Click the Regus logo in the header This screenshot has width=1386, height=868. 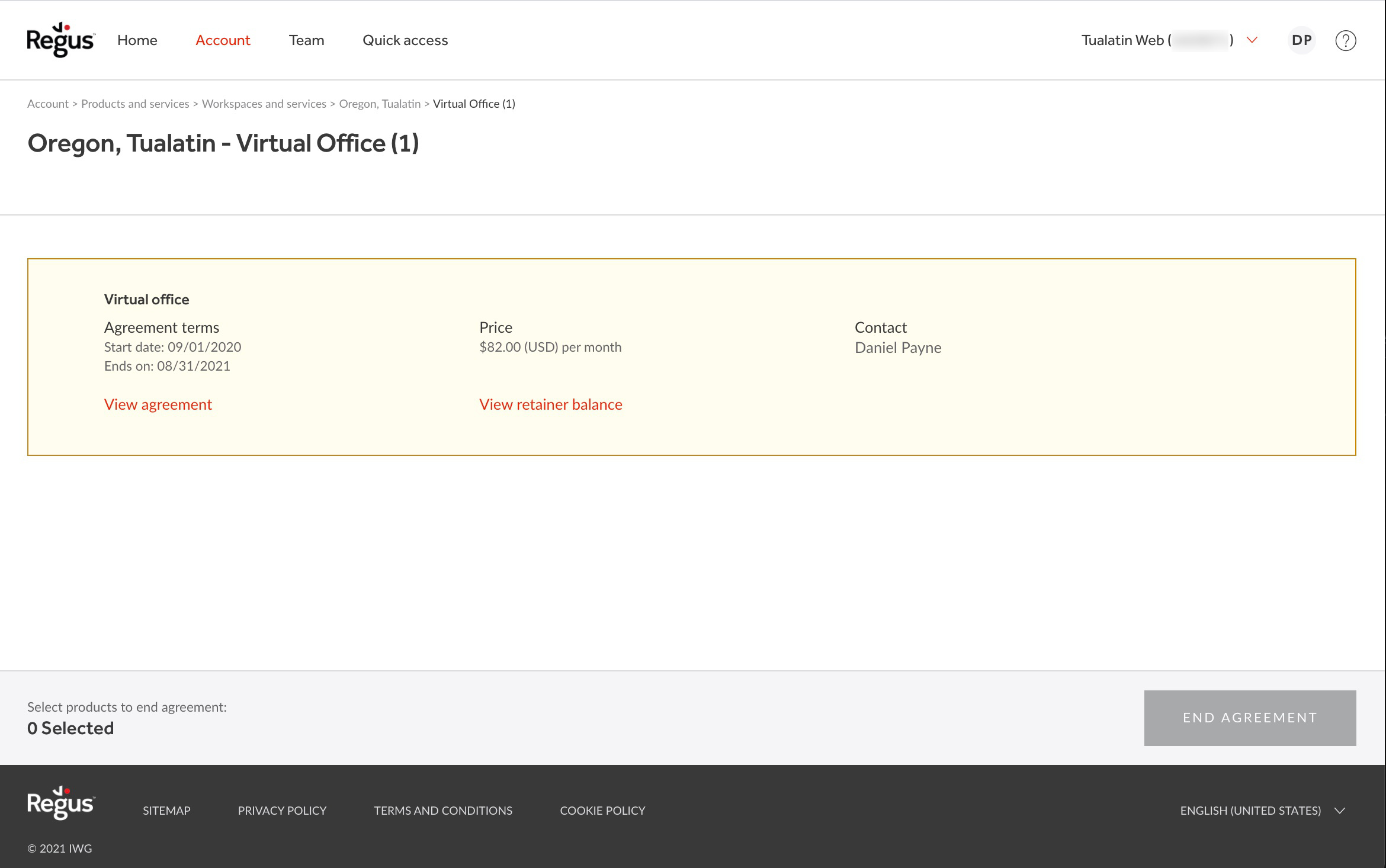click(x=60, y=40)
